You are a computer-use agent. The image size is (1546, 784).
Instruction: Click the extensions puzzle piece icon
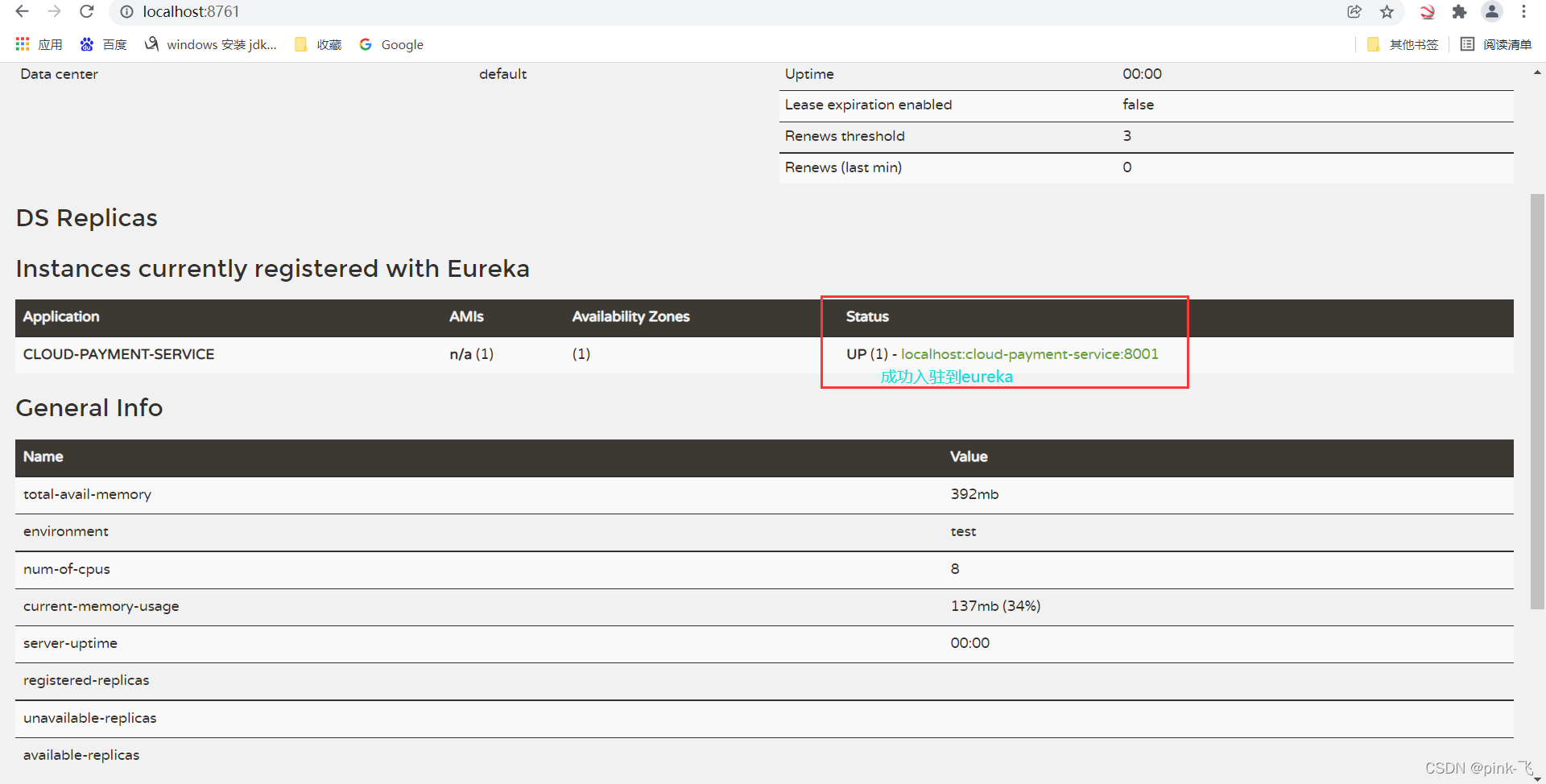(1460, 11)
